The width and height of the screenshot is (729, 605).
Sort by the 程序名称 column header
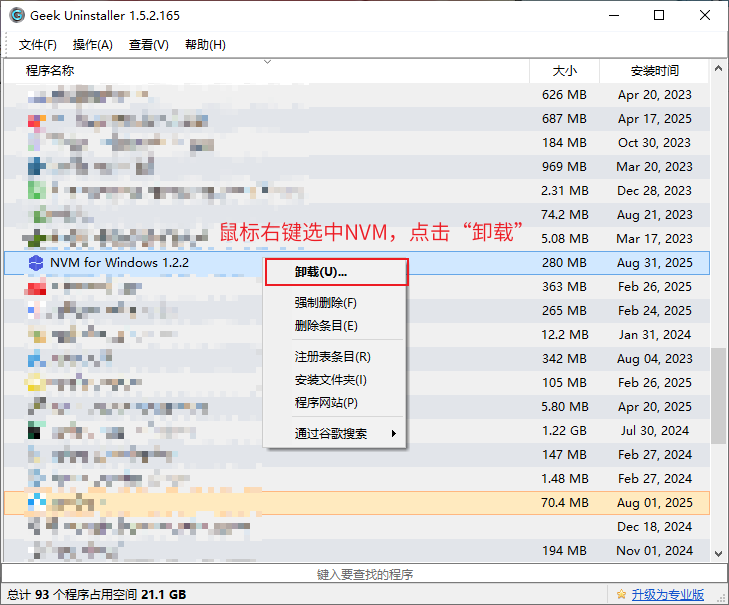[267, 71]
